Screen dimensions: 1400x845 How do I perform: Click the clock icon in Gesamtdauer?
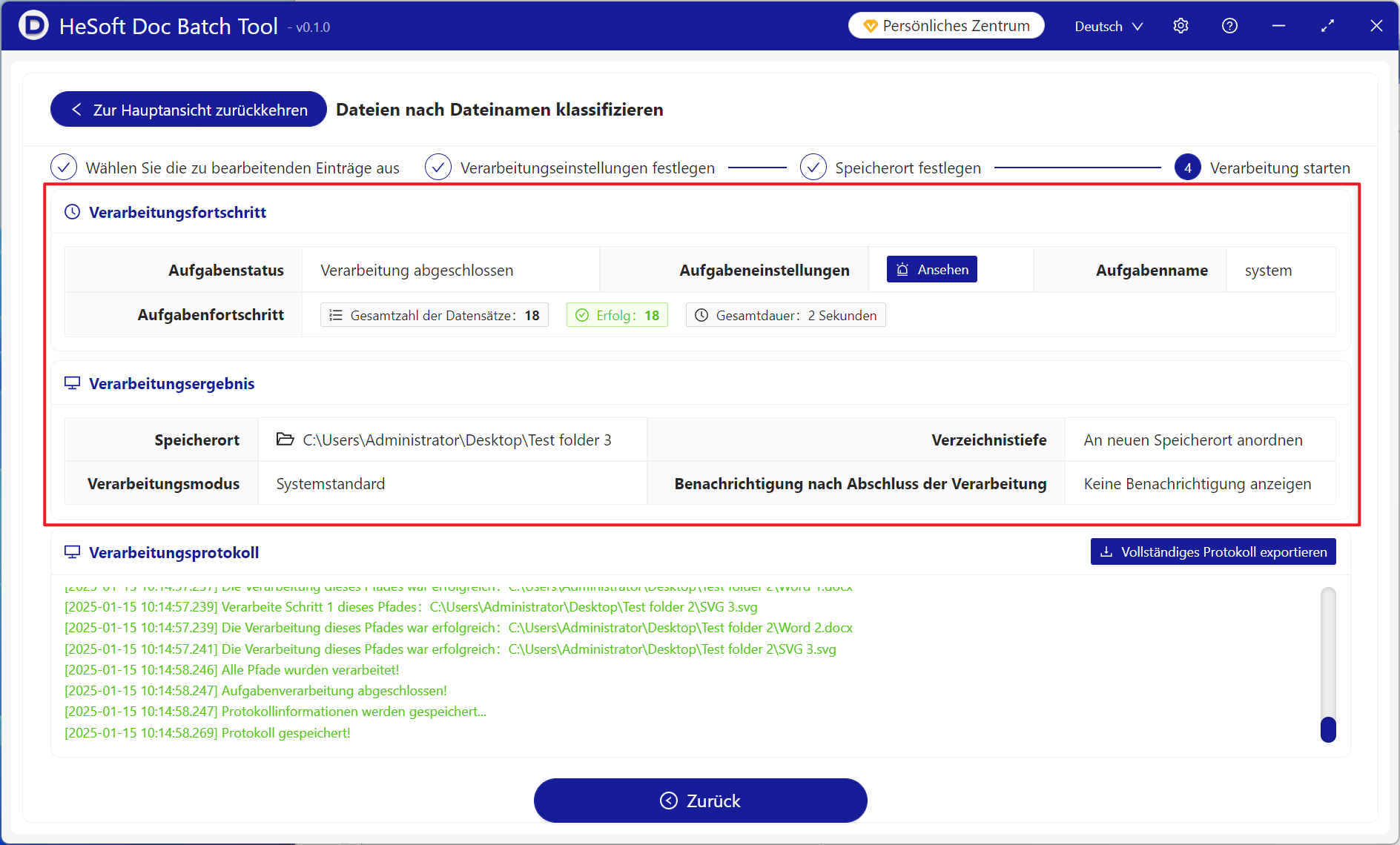(x=701, y=315)
